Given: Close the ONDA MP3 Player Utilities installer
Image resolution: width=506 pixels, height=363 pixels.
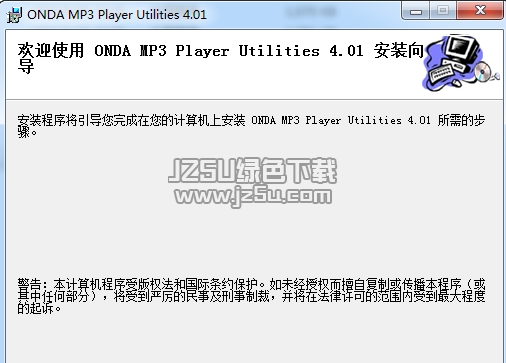Looking at the screenshot, I should tap(480, 11).
